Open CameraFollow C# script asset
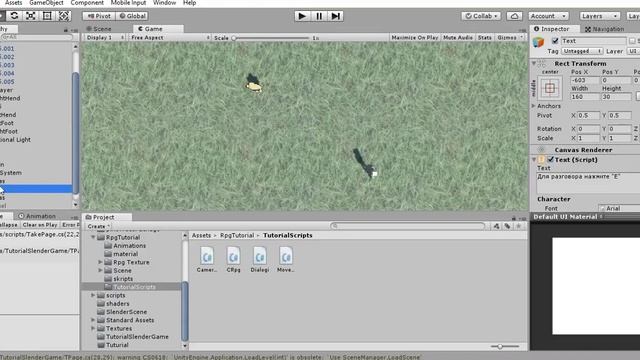Screen dimensions: 640x360 point(207,260)
